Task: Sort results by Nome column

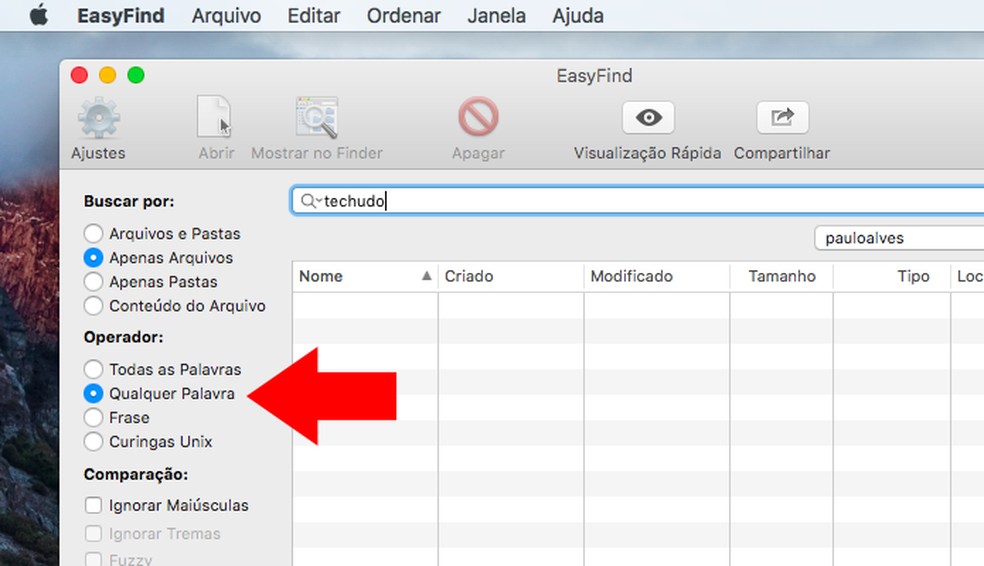Action: [365, 276]
